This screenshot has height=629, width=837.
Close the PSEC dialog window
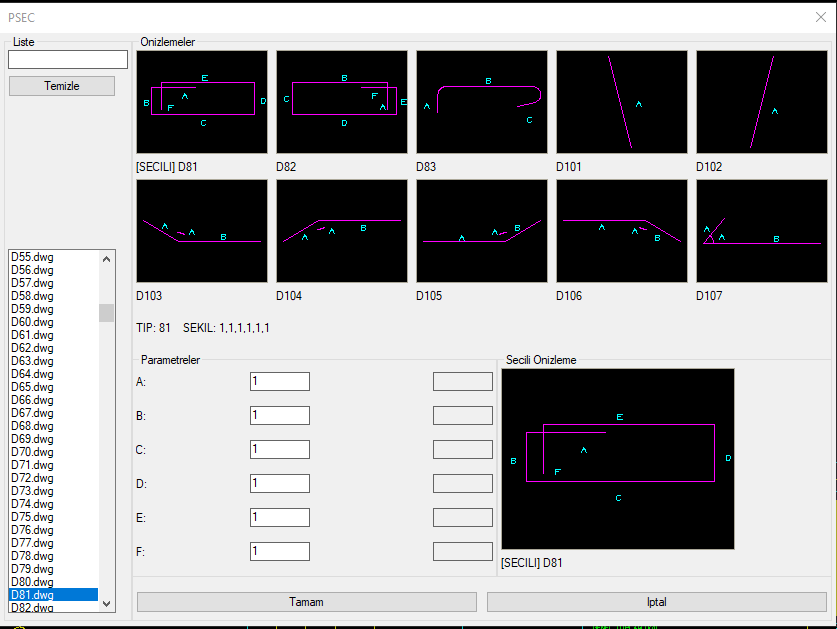pos(821,17)
